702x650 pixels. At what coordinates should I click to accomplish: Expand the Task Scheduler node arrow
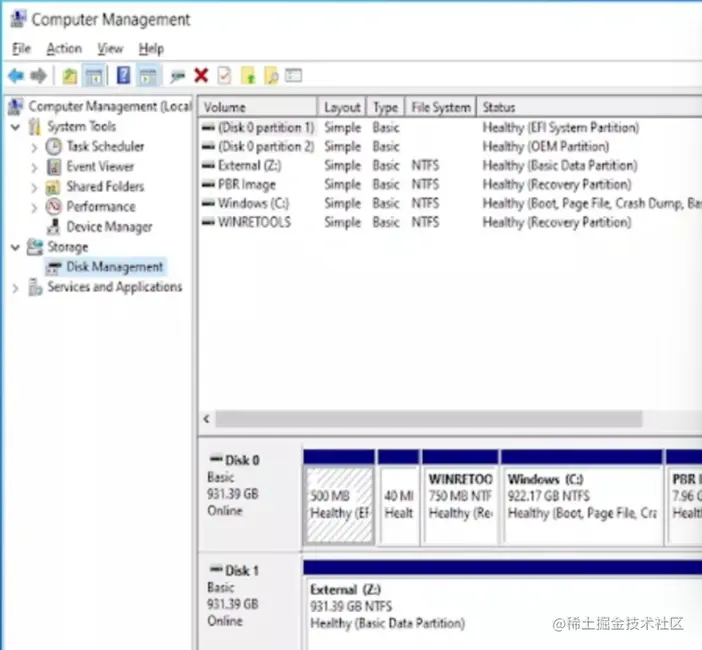(34, 147)
